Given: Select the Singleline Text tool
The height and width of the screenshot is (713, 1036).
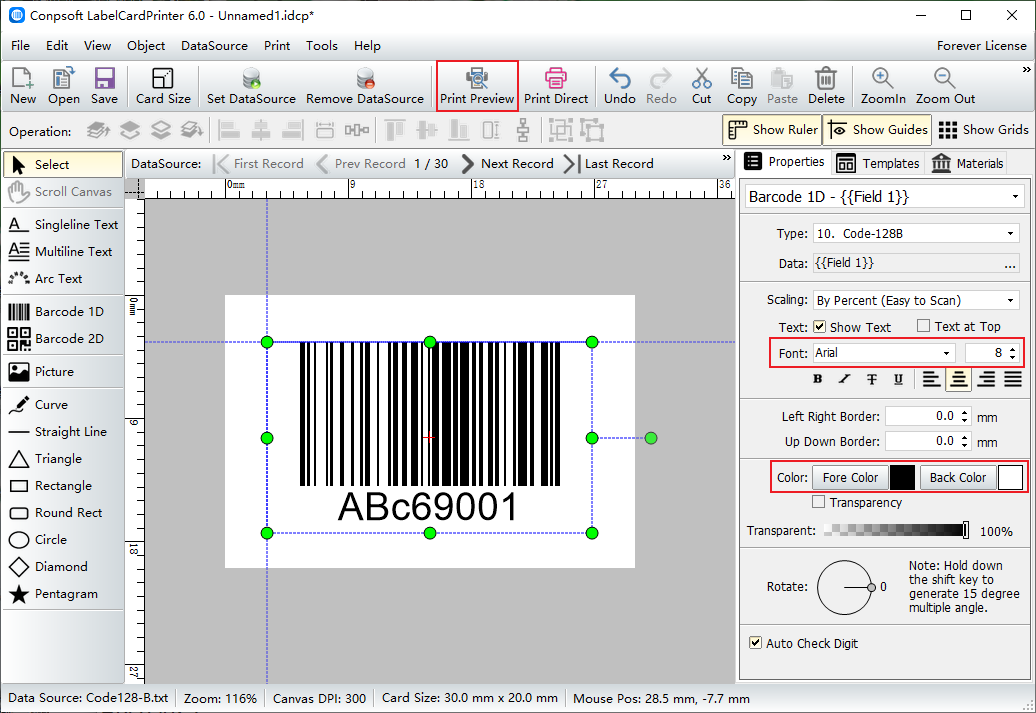Looking at the screenshot, I should point(63,225).
